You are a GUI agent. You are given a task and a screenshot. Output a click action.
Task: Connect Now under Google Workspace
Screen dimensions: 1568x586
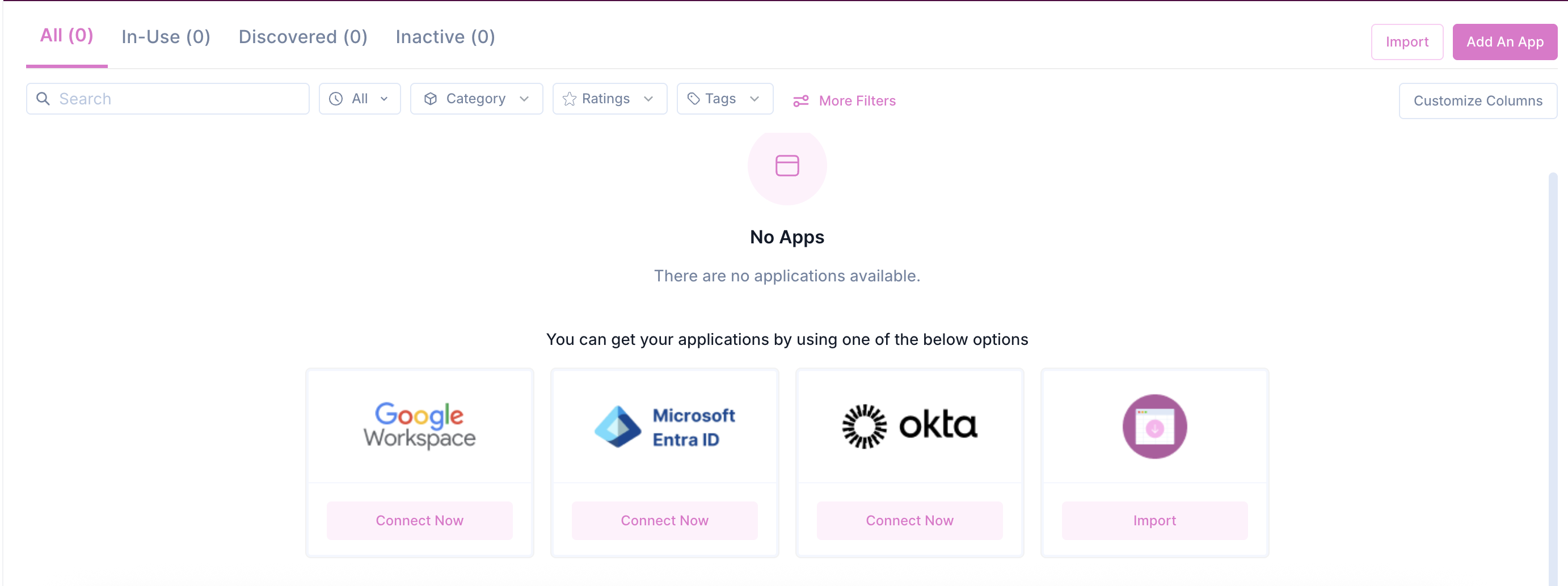coord(419,520)
